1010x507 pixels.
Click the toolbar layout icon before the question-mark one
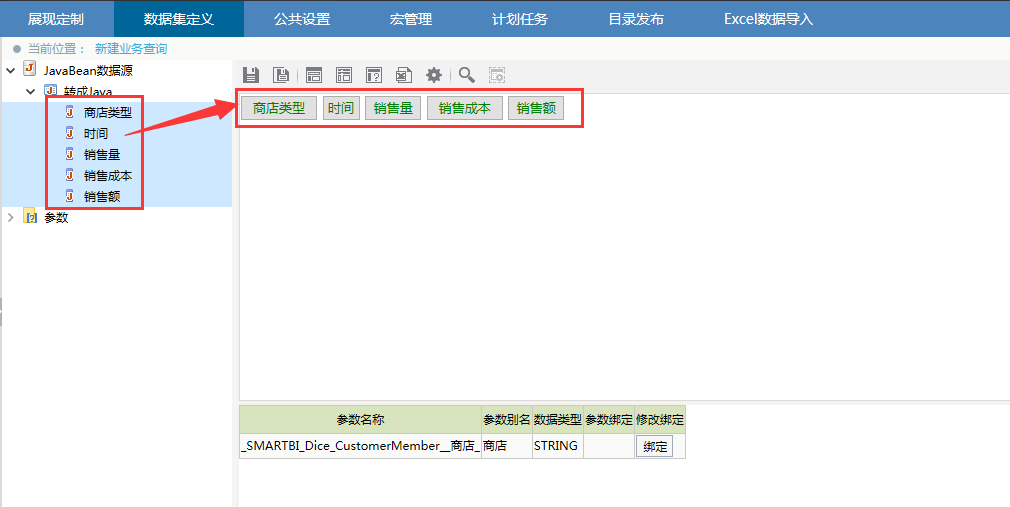tap(344, 75)
